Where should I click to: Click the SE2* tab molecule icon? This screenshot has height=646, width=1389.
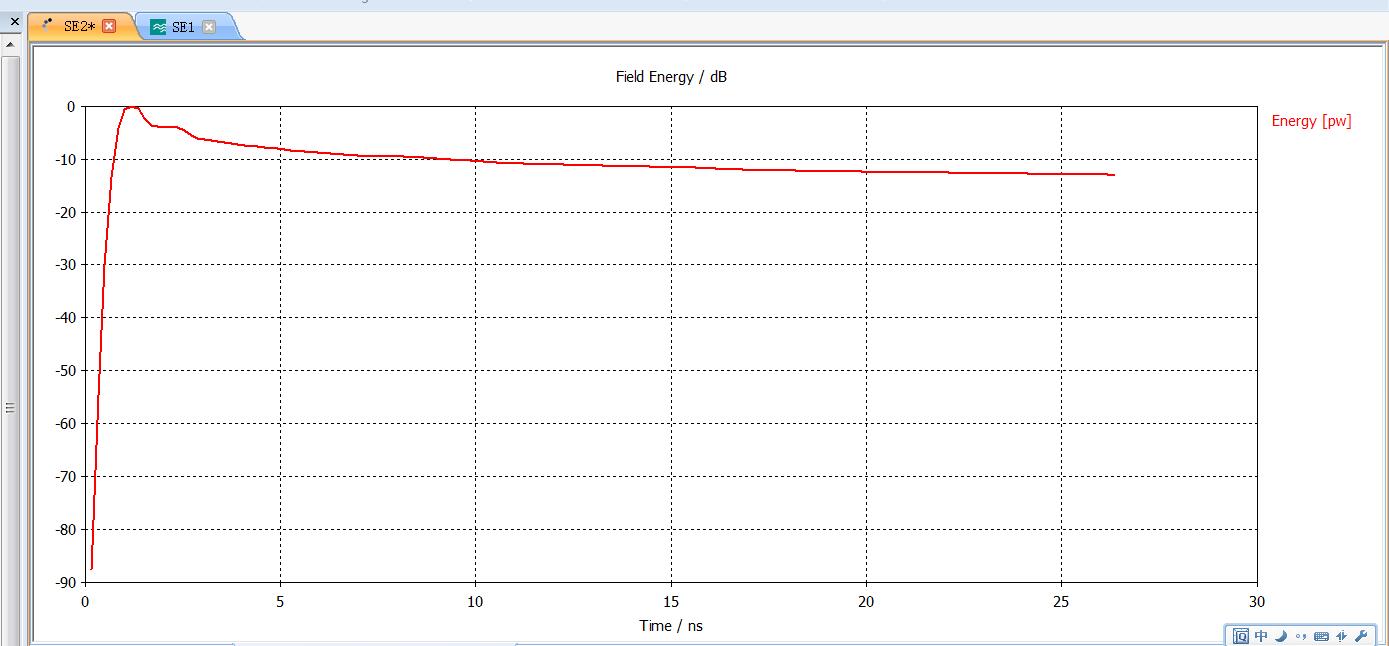tap(48, 25)
